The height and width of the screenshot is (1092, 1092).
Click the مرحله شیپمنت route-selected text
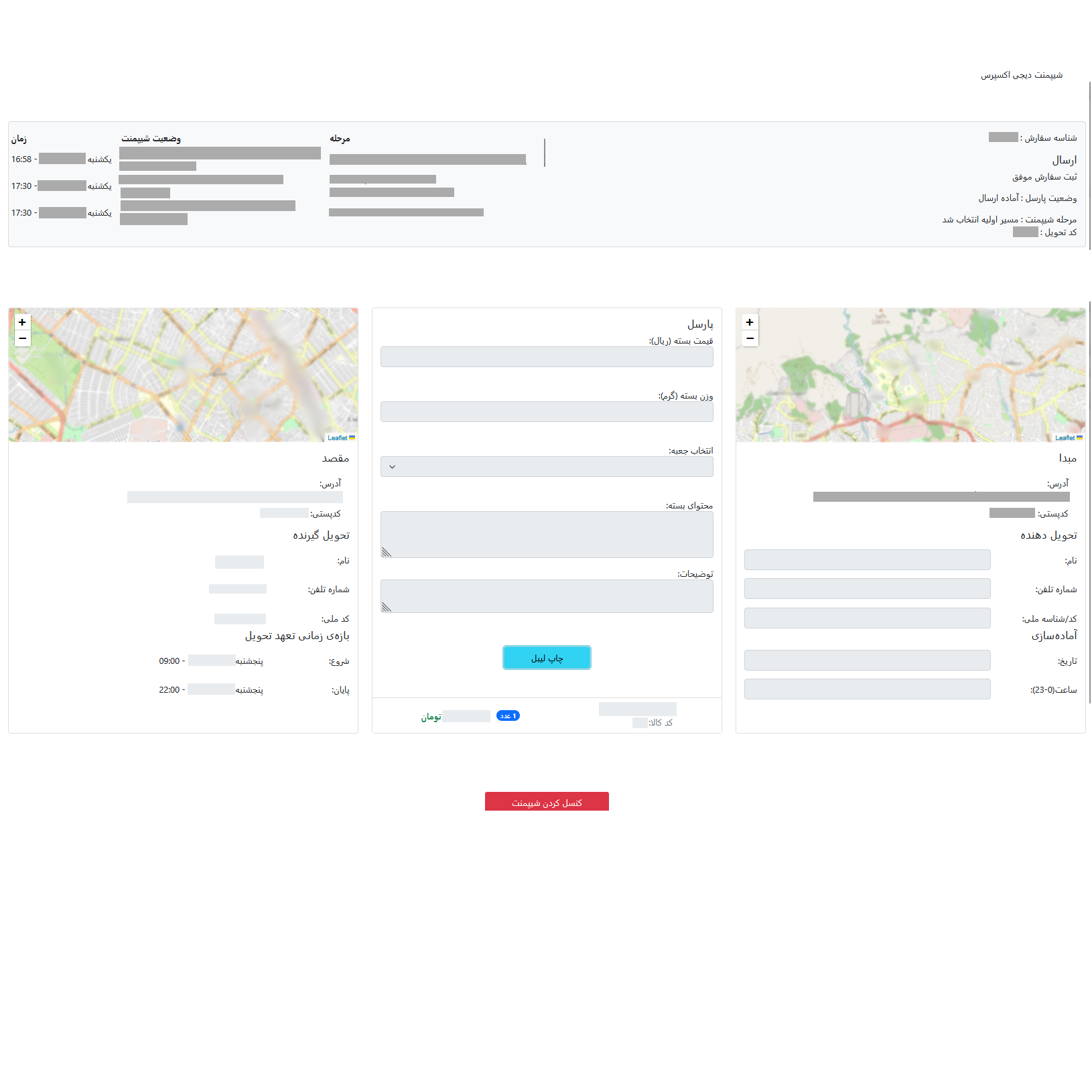point(1009,219)
